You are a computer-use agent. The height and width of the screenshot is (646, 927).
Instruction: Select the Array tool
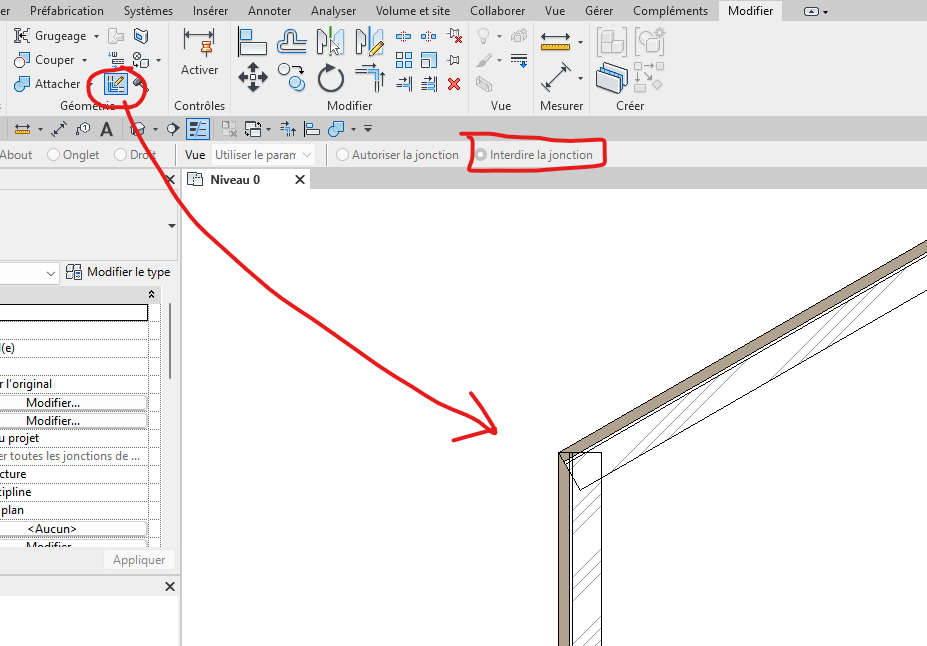(x=404, y=60)
